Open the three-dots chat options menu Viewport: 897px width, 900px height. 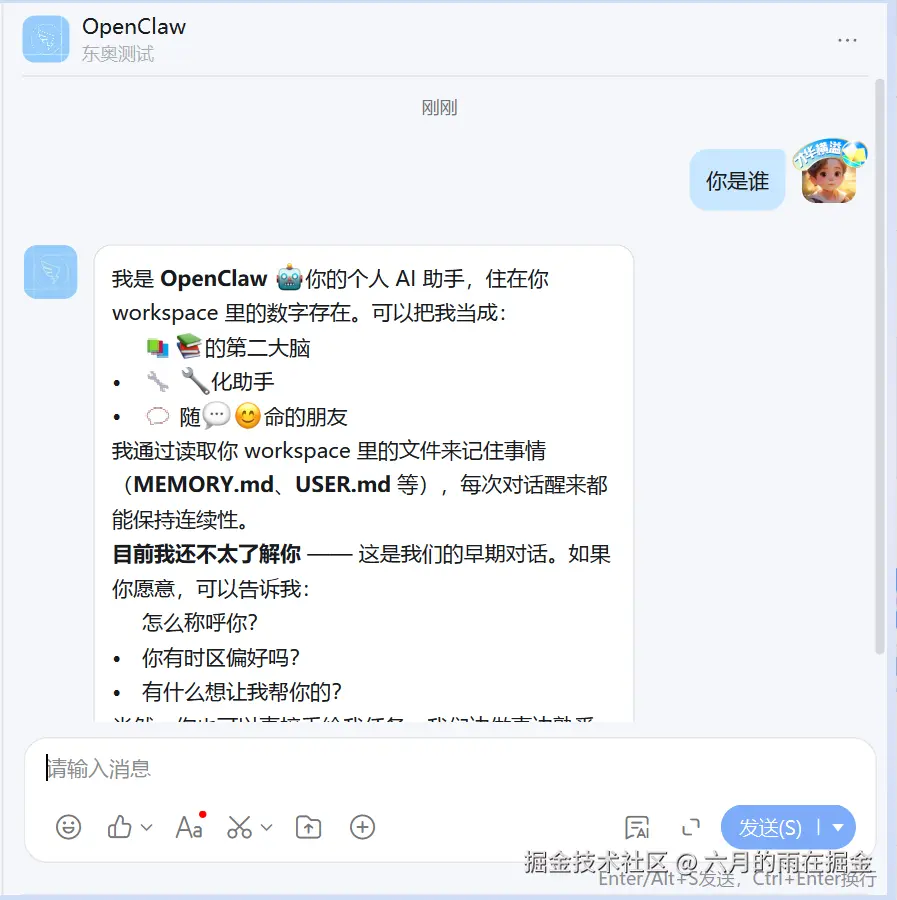point(847,40)
